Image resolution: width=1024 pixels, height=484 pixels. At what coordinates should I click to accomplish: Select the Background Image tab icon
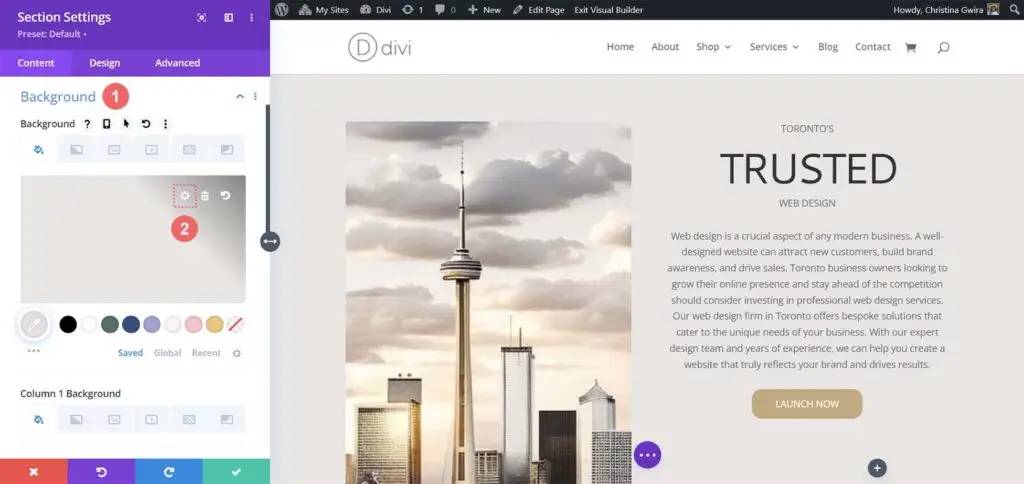click(x=114, y=150)
